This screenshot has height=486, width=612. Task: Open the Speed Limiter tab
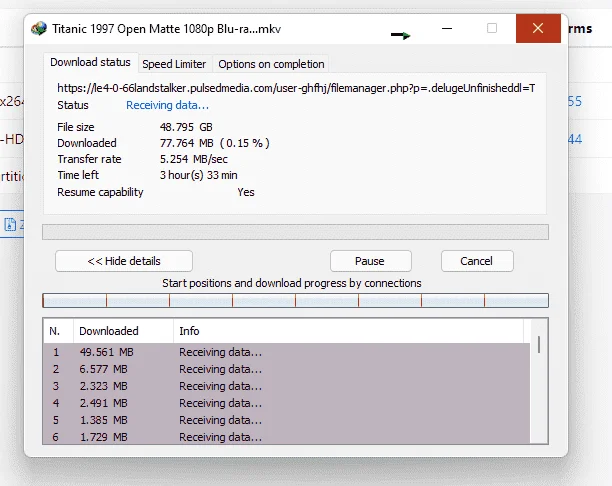click(x=174, y=64)
